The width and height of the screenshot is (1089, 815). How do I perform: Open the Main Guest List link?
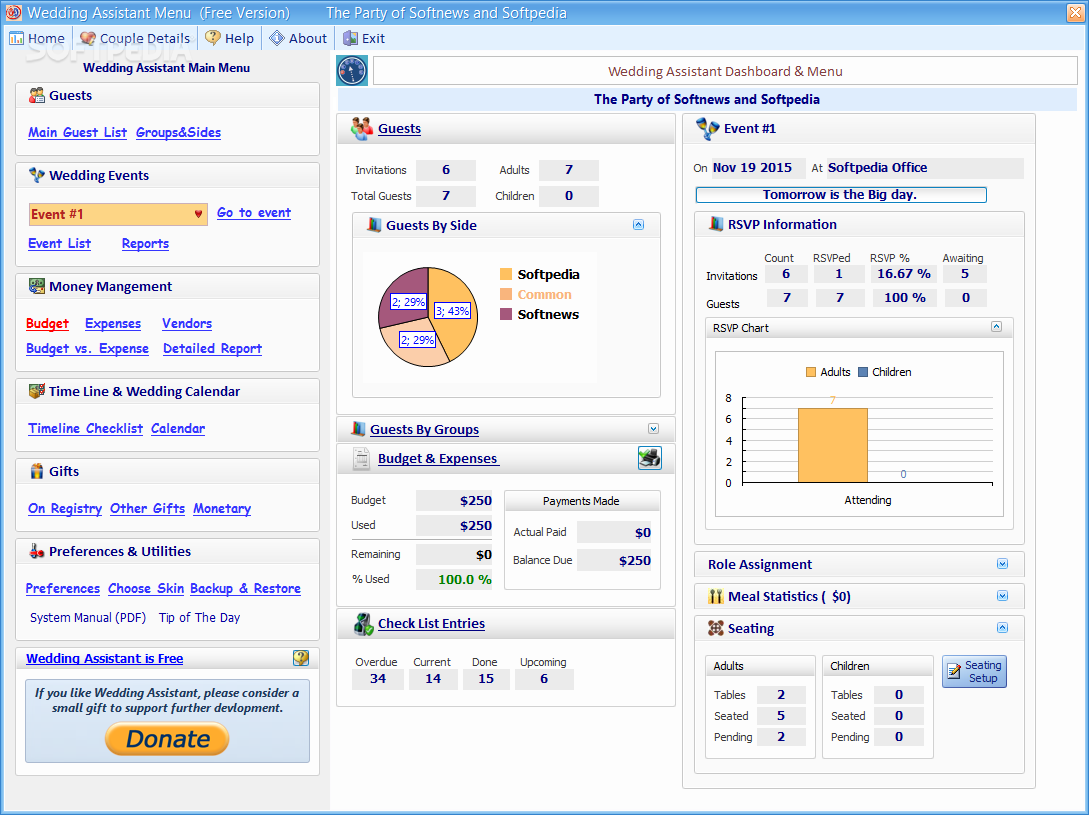pos(77,133)
